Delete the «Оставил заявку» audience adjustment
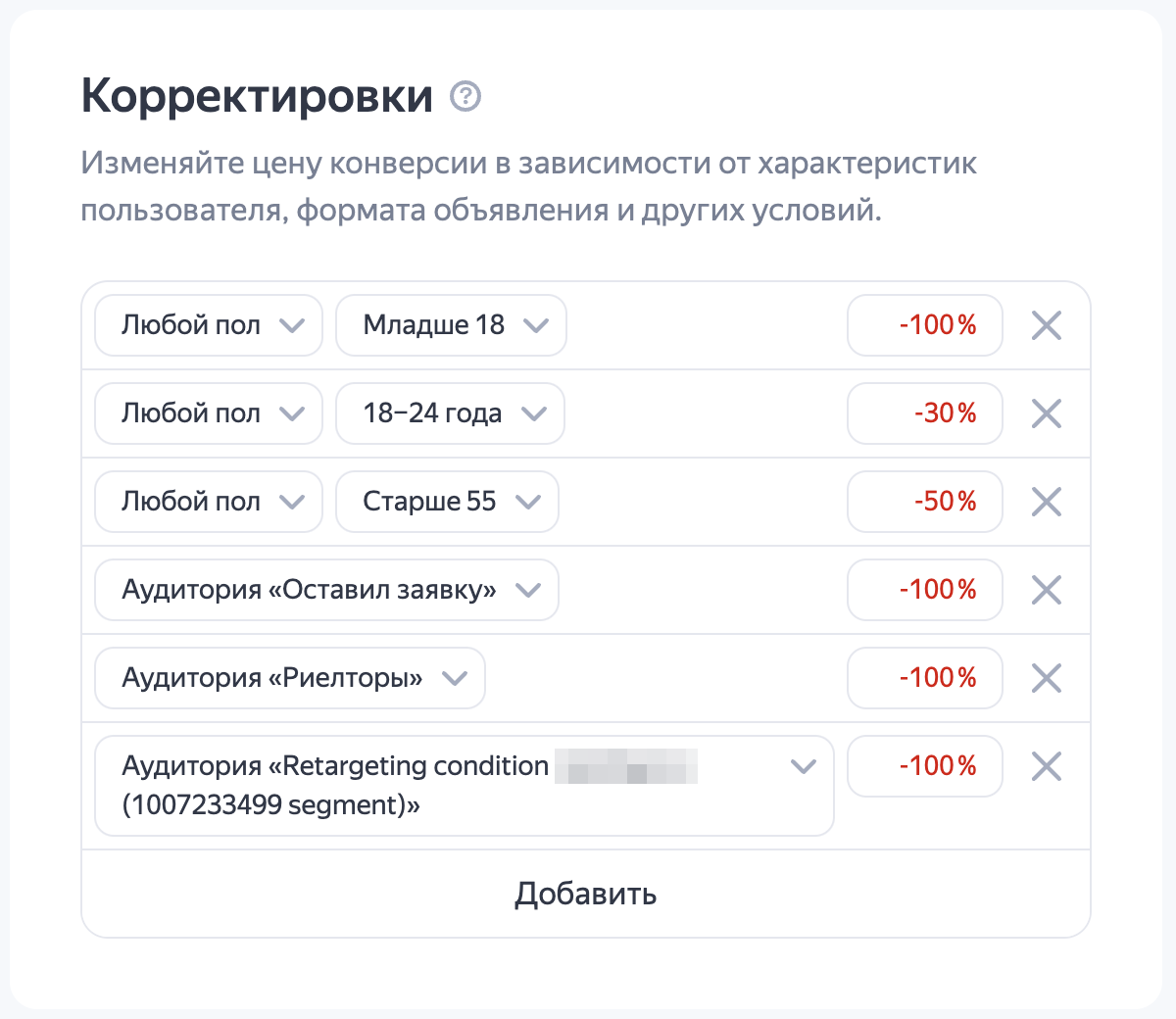The height and width of the screenshot is (1019, 1176). coord(1047,590)
